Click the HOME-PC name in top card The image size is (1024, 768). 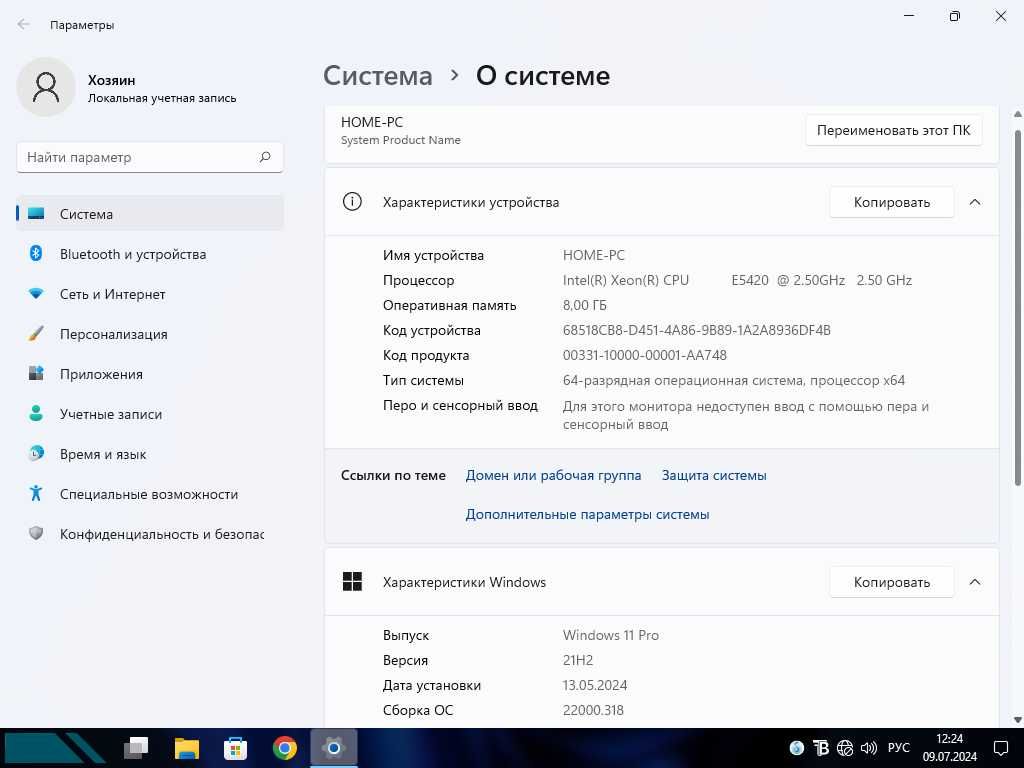(x=372, y=122)
